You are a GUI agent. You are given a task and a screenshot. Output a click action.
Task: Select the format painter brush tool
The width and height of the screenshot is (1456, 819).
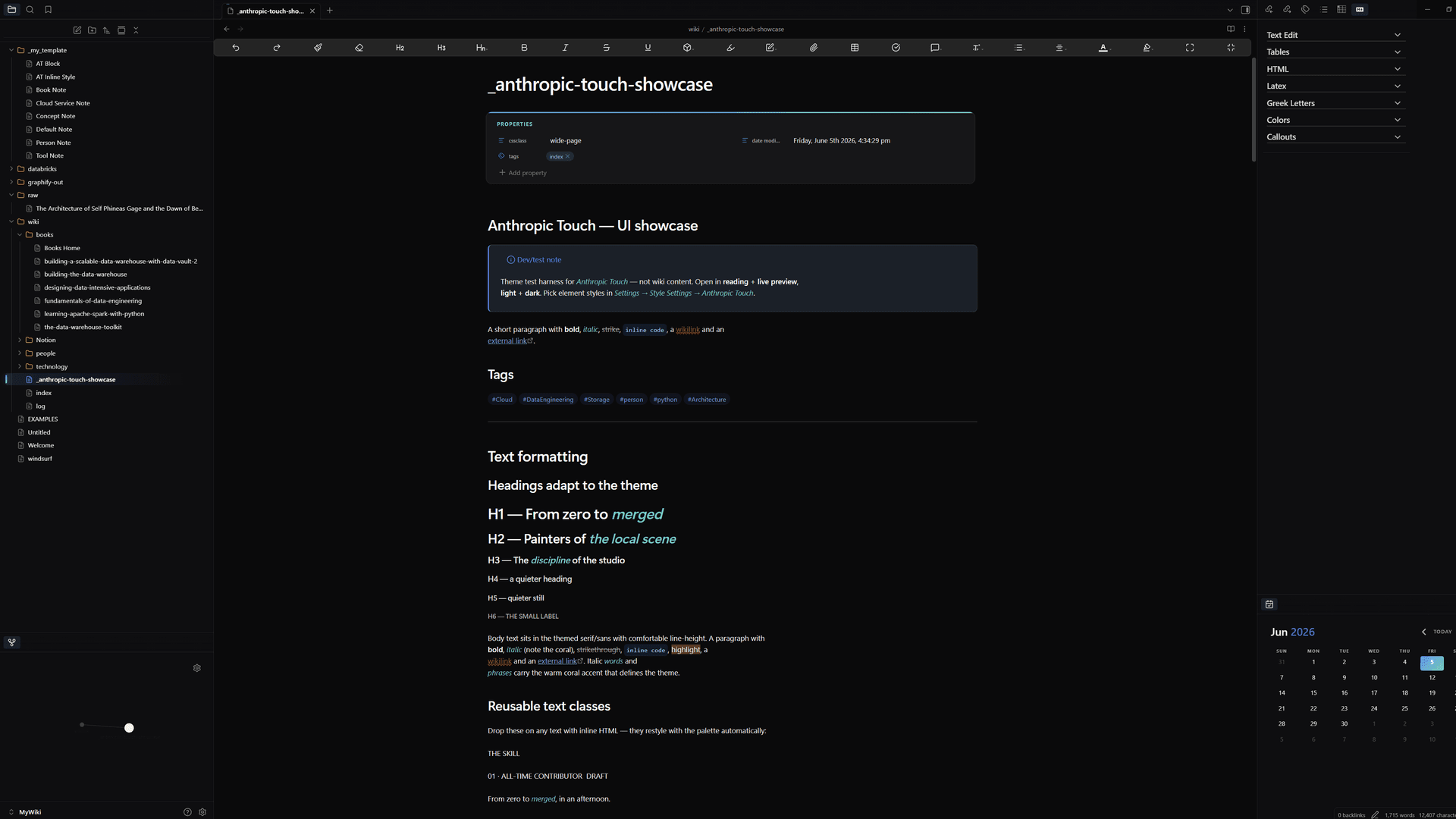[318, 48]
